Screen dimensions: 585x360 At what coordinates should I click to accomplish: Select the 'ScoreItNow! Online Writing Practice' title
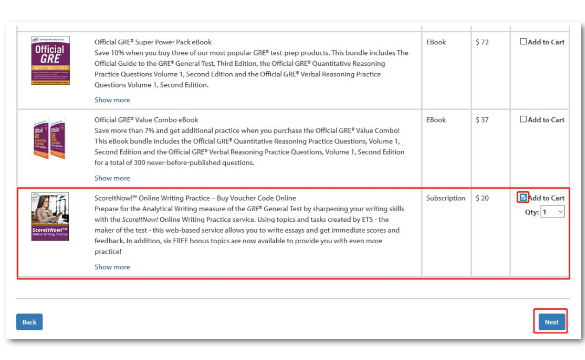tap(195, 198)
